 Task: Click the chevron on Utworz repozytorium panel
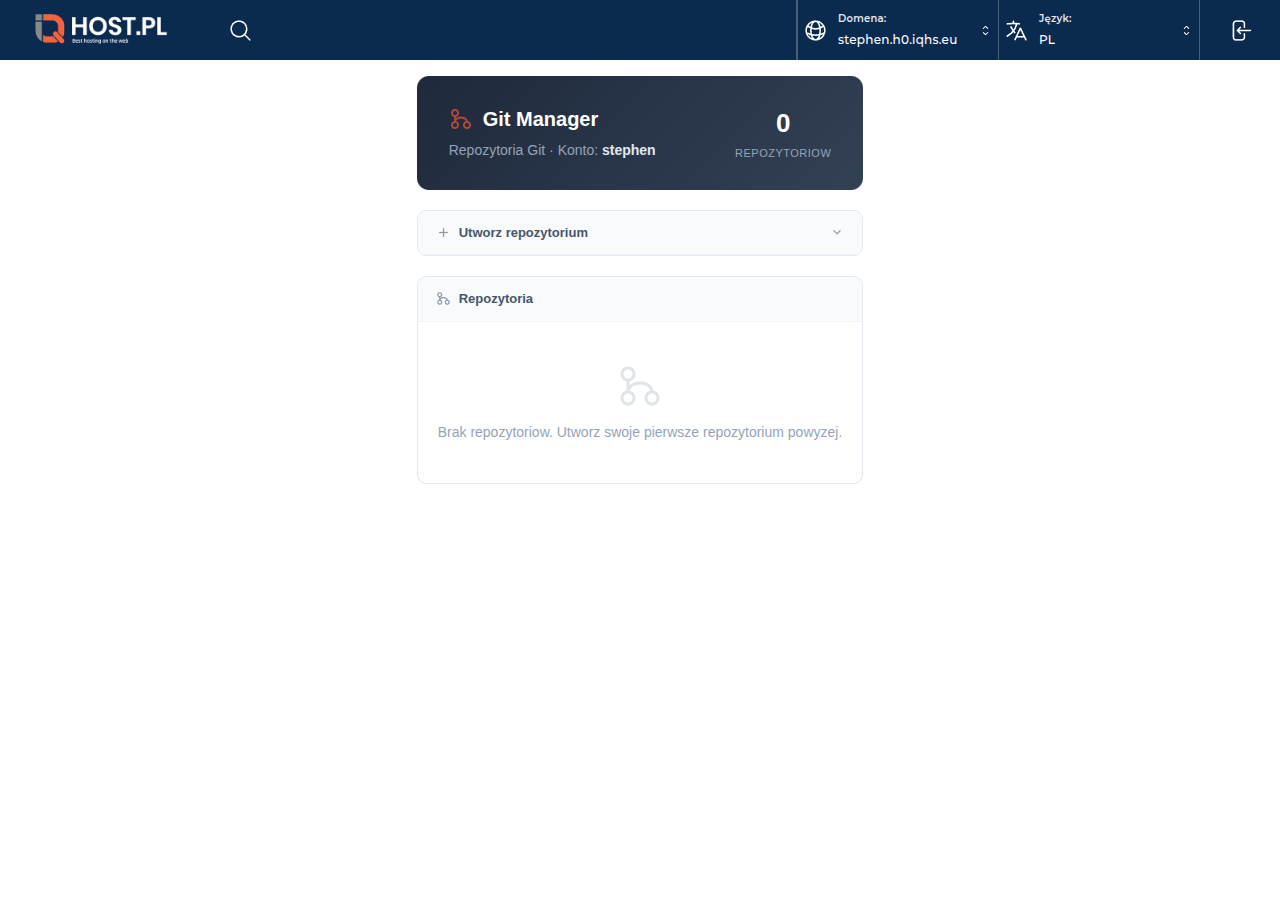click(x=837, y=232)
